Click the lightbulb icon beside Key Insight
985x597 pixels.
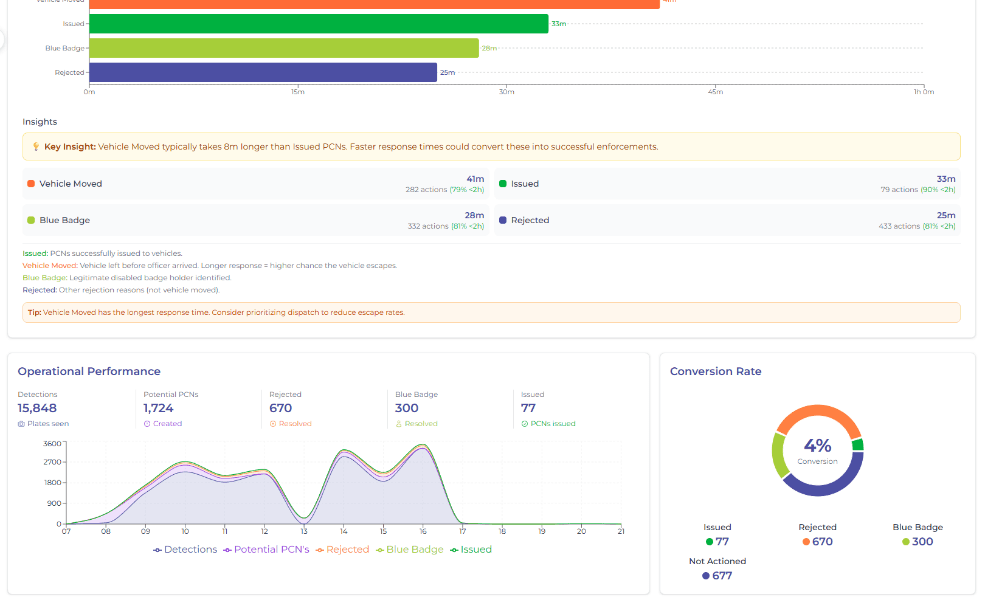click(36, 146)
